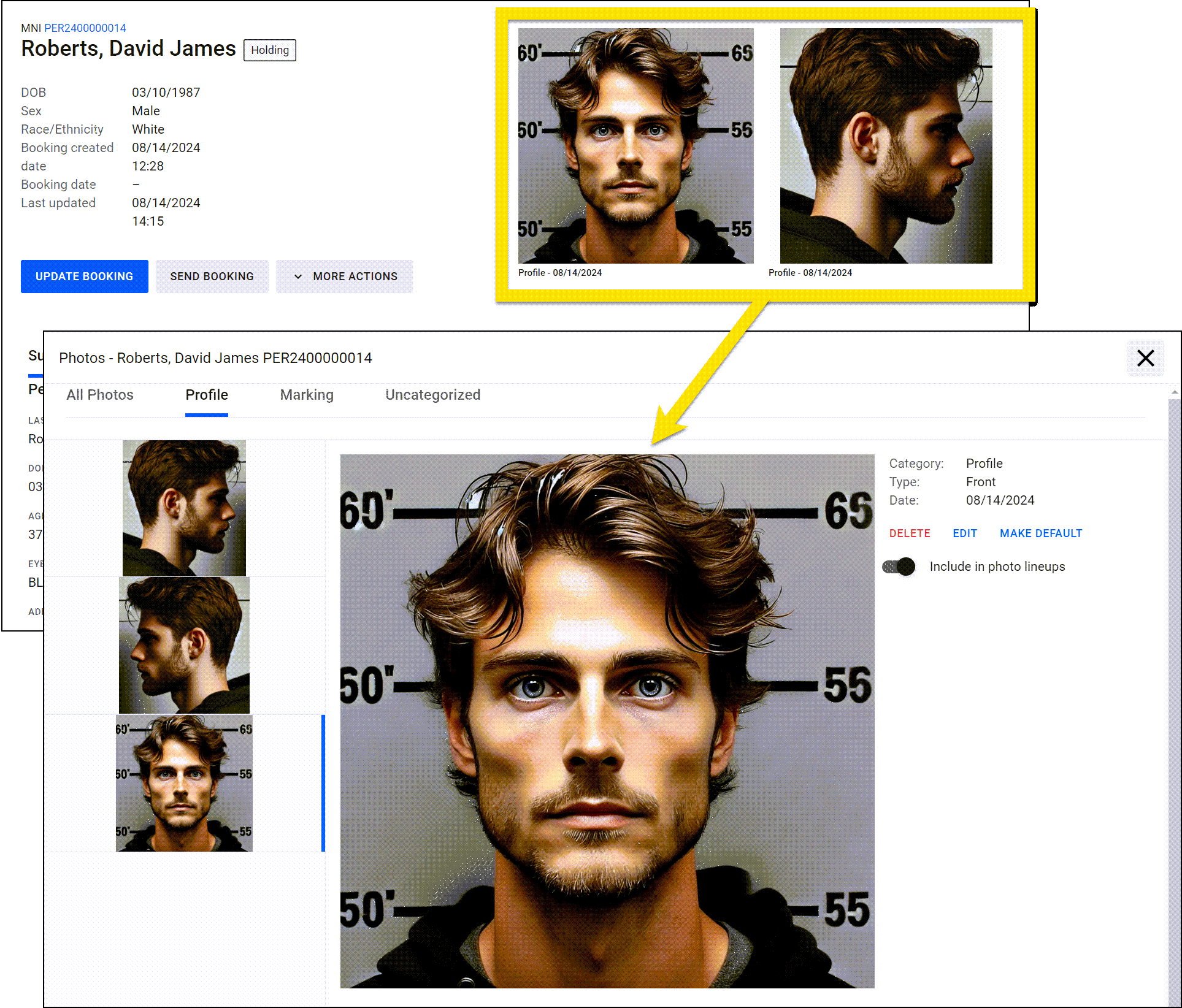Select the left-facing side profile thumbnail
This screenshot has height=1008, width=1182.
[184, 645]
